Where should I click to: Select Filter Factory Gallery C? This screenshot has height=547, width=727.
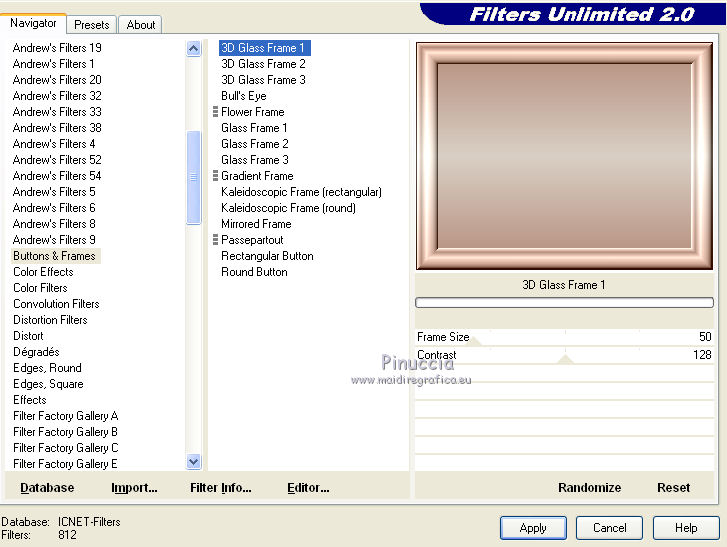[65, 448]
